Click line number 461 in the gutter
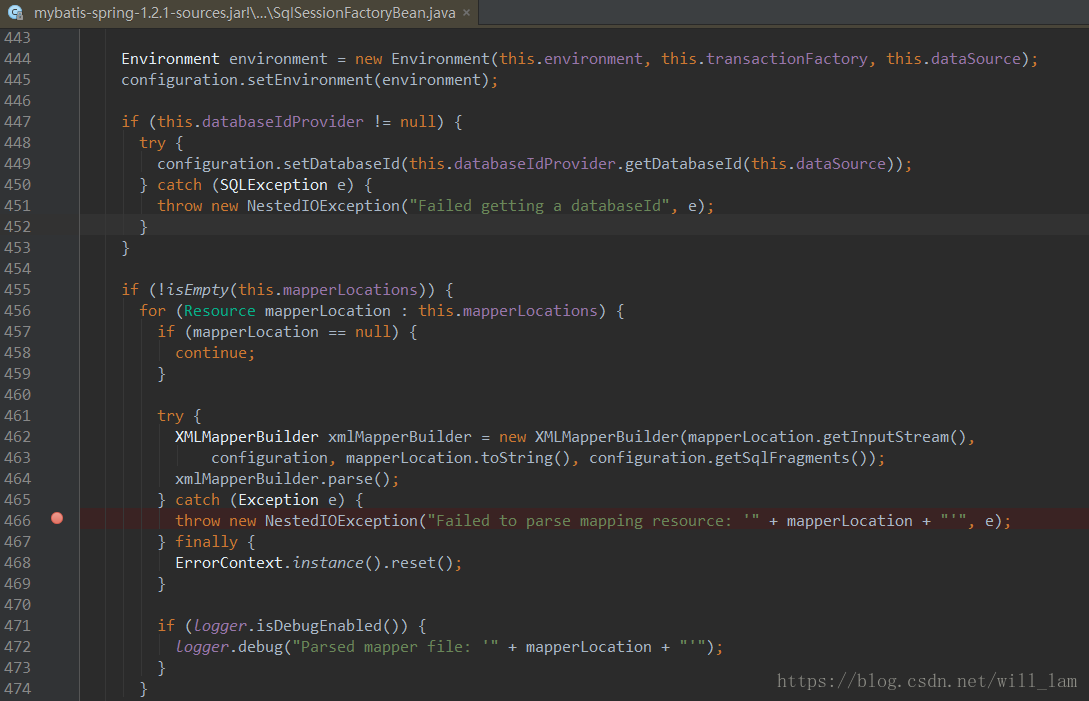Image resolution: width=1089 pixels, height=701 pixels. click(17, 415)
